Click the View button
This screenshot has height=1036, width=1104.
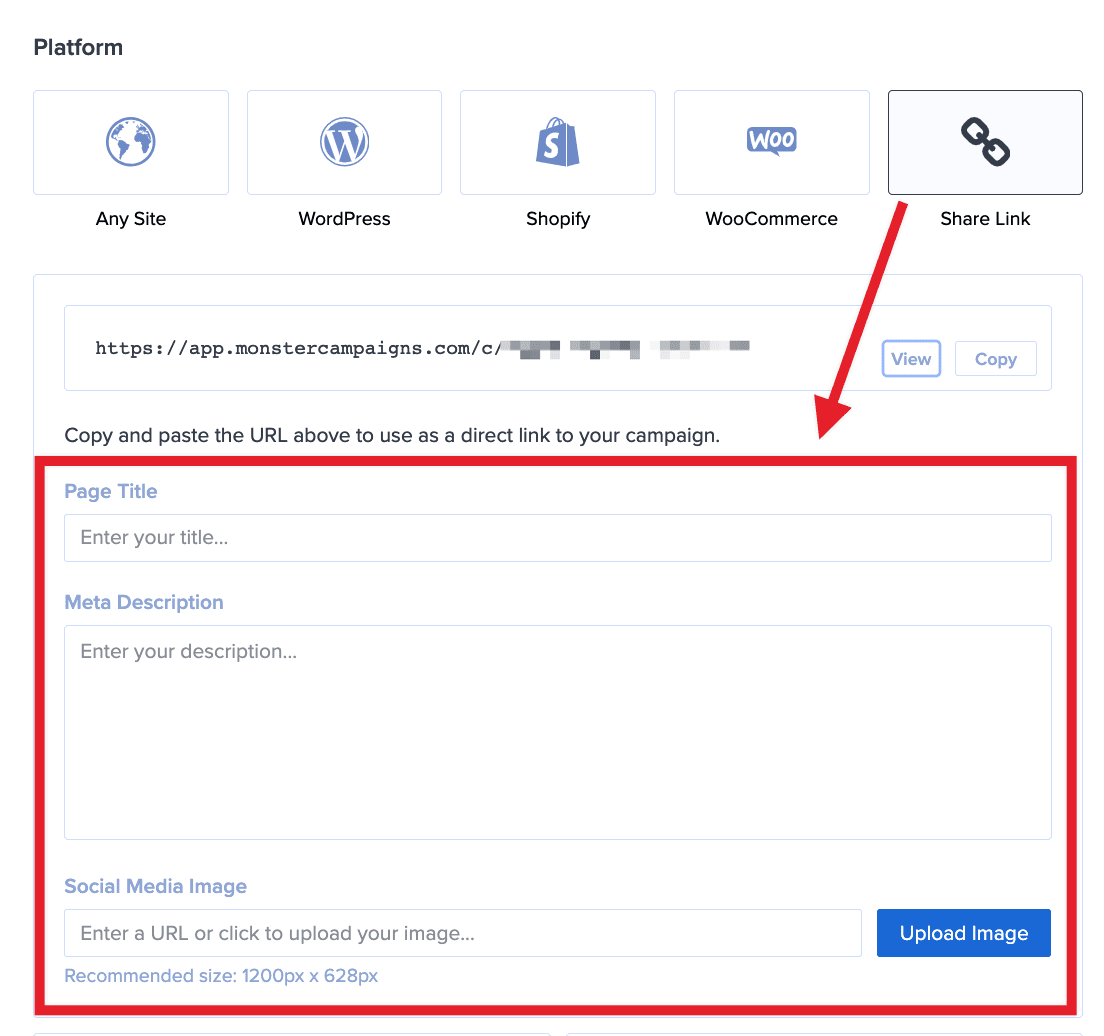pyautogui.click(x=911, y=358)
